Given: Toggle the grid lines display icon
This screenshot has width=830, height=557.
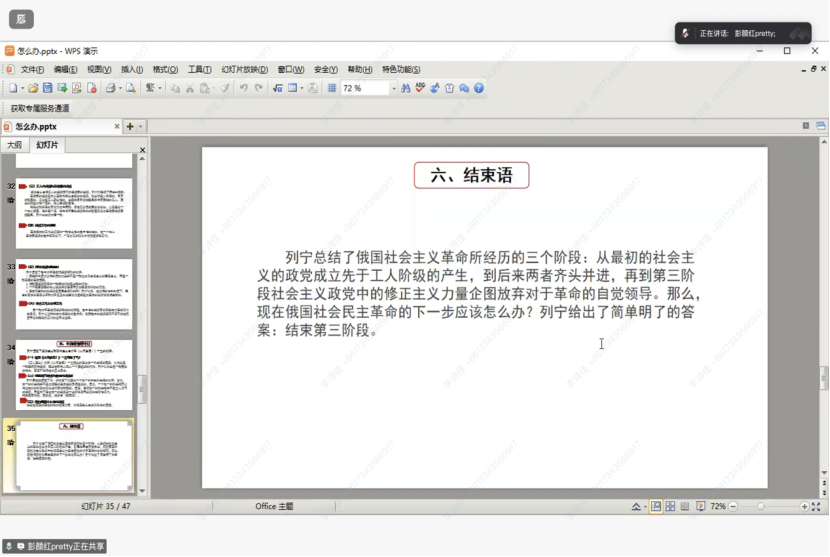Looking at the screenshot, I should pos(332,88).
